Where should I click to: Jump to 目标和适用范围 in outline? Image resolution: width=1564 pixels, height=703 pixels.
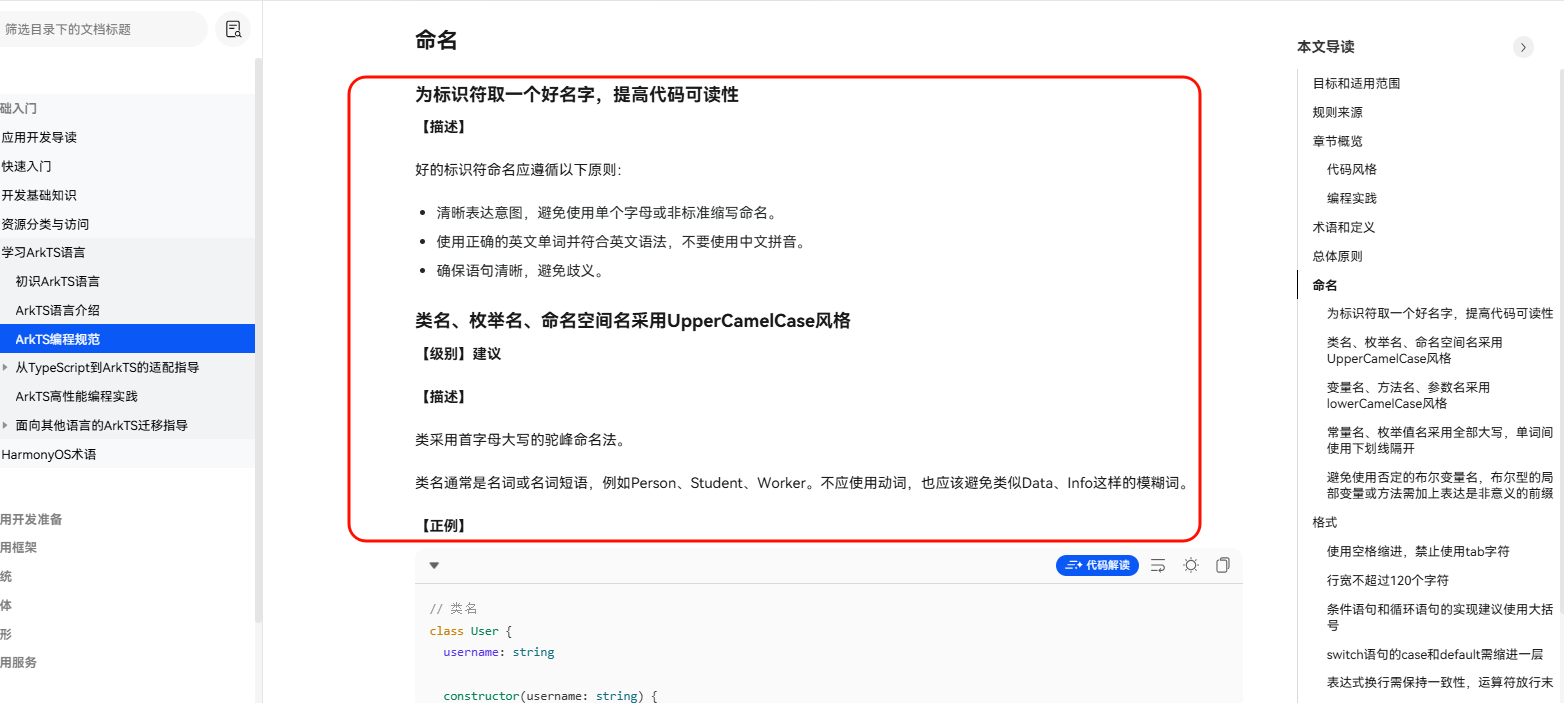point(1356,83)
